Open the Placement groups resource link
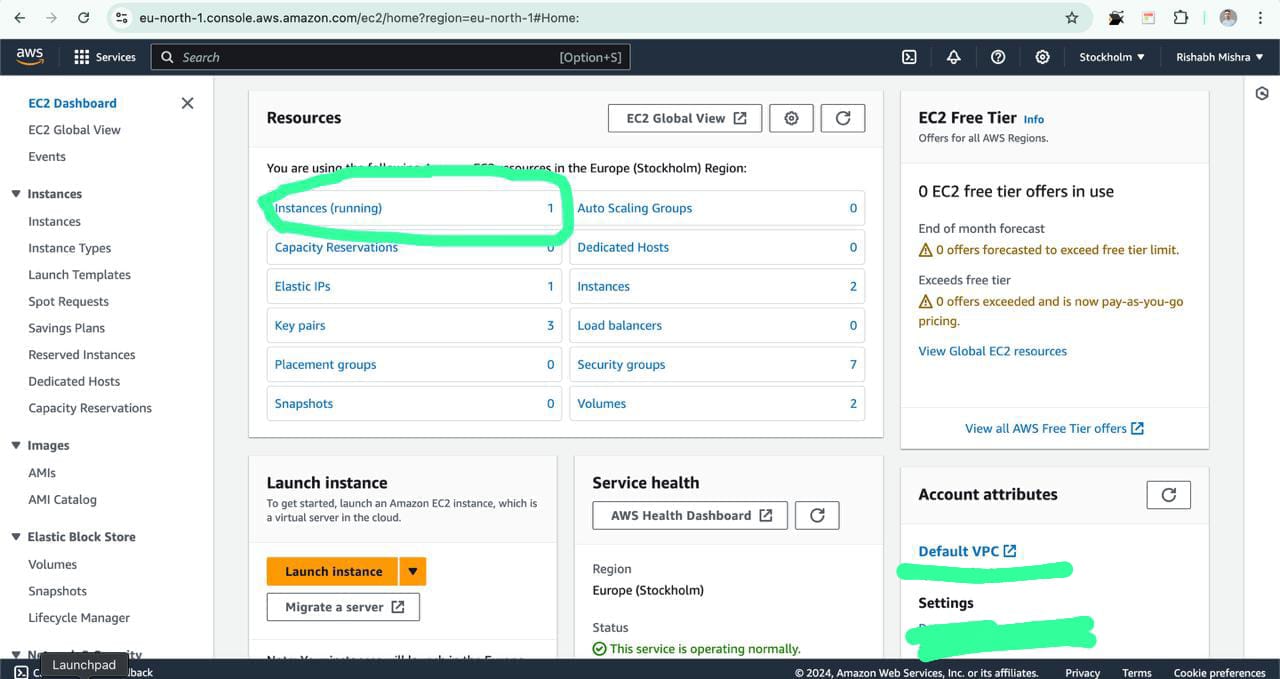The width and height of the screenshot is (1280, 679). [x=325, y=364]
